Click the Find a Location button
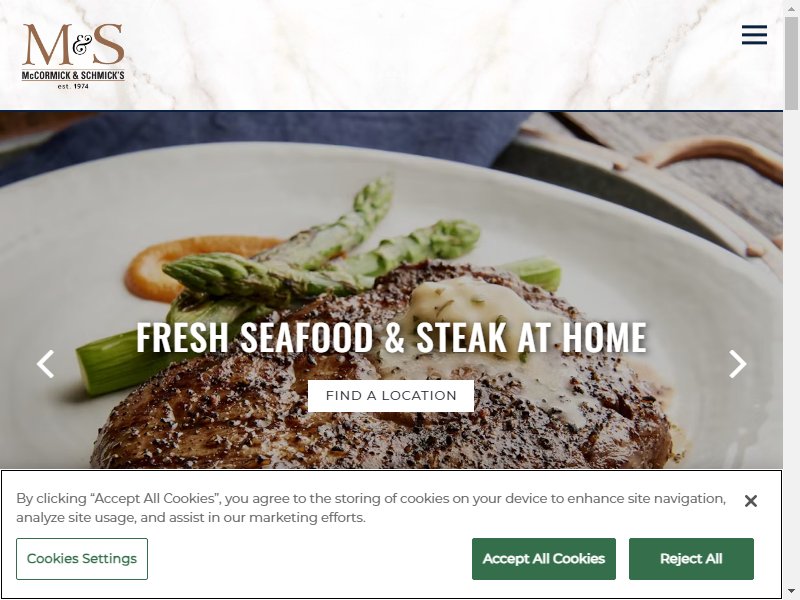The image size is (800, 600). click(391, 395)
